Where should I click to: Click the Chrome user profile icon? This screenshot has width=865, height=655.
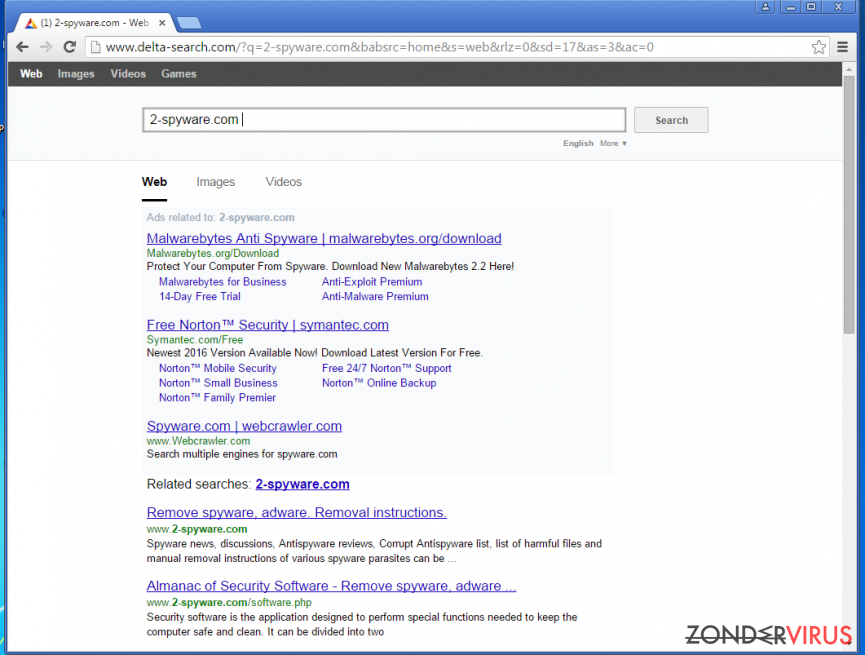click(766, 7)
